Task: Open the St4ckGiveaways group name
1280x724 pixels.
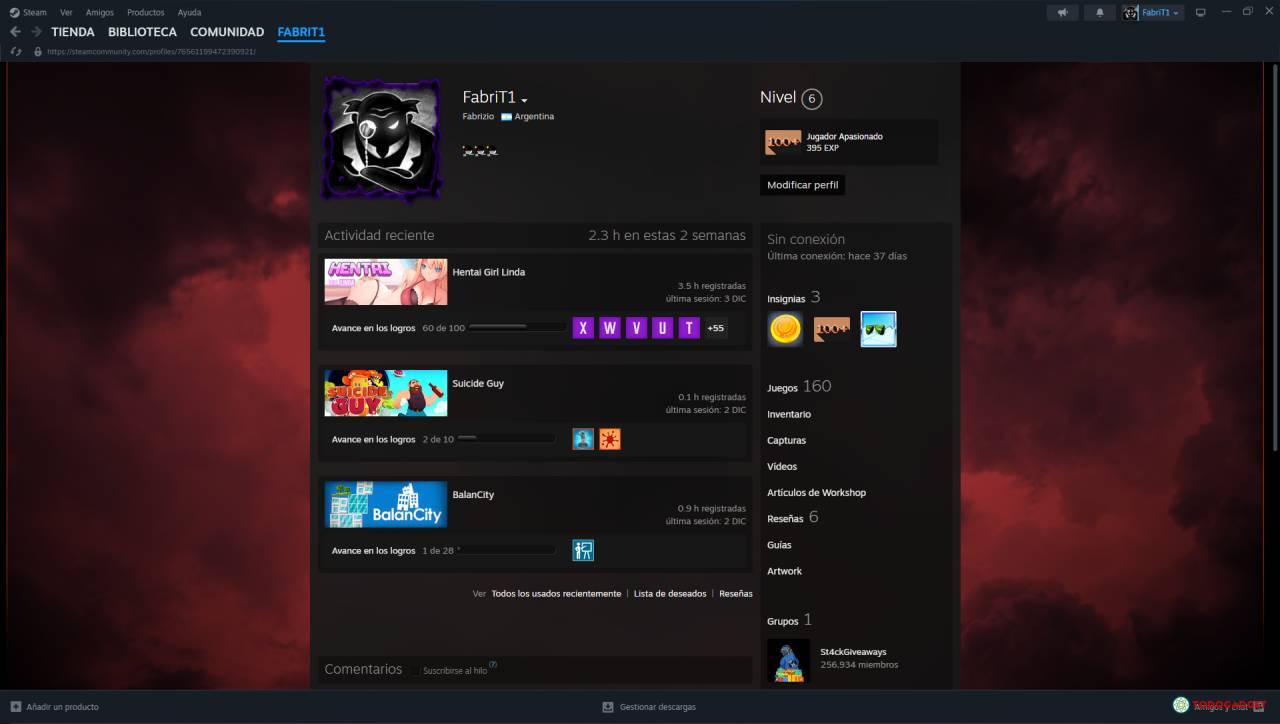Action: pos(853,652)
